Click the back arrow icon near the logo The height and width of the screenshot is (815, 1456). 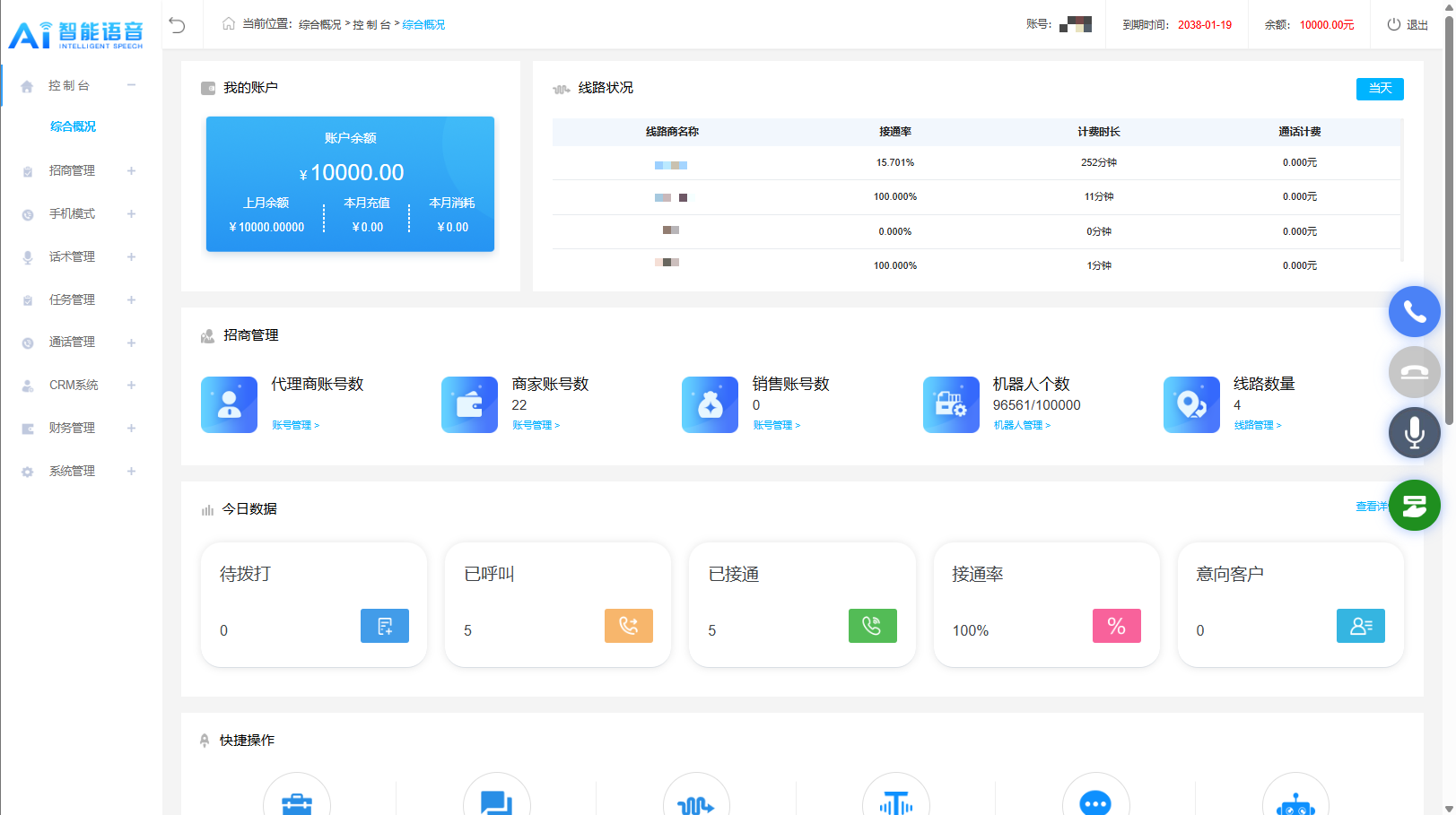179,24
